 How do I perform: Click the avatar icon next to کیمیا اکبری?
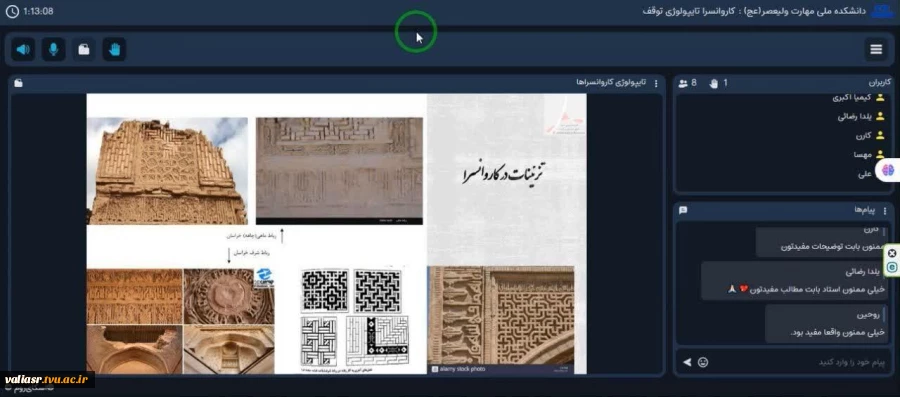880,98
